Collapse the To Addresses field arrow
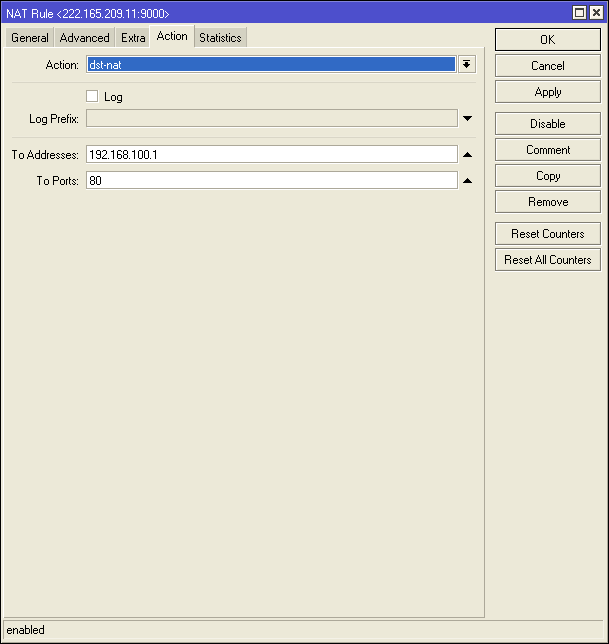The width and height of the screenshot is (609, 644). [x=467, y=155]
